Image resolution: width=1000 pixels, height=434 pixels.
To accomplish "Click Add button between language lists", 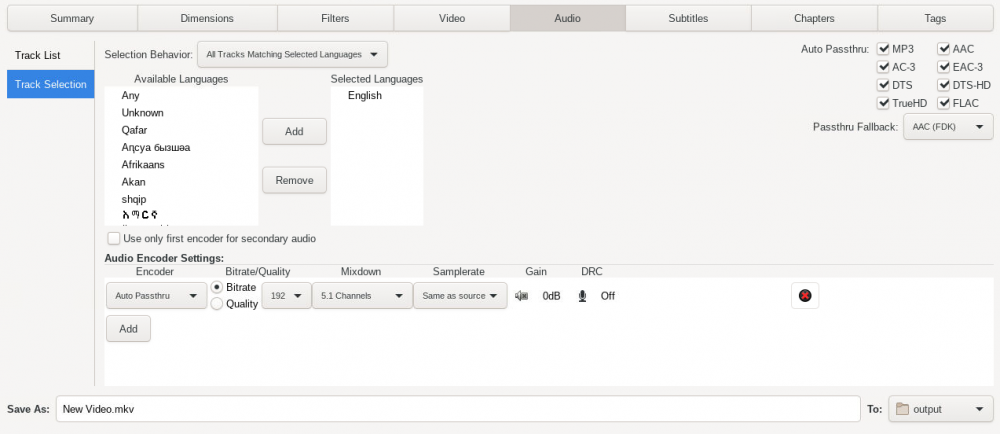I will (294, 131).
